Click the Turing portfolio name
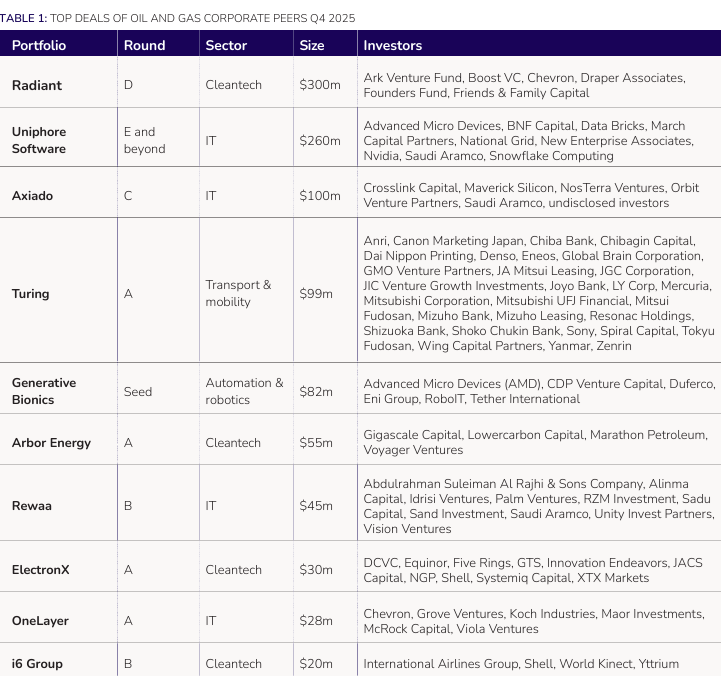Screen dimensions: 721x676 coord(30,294)
